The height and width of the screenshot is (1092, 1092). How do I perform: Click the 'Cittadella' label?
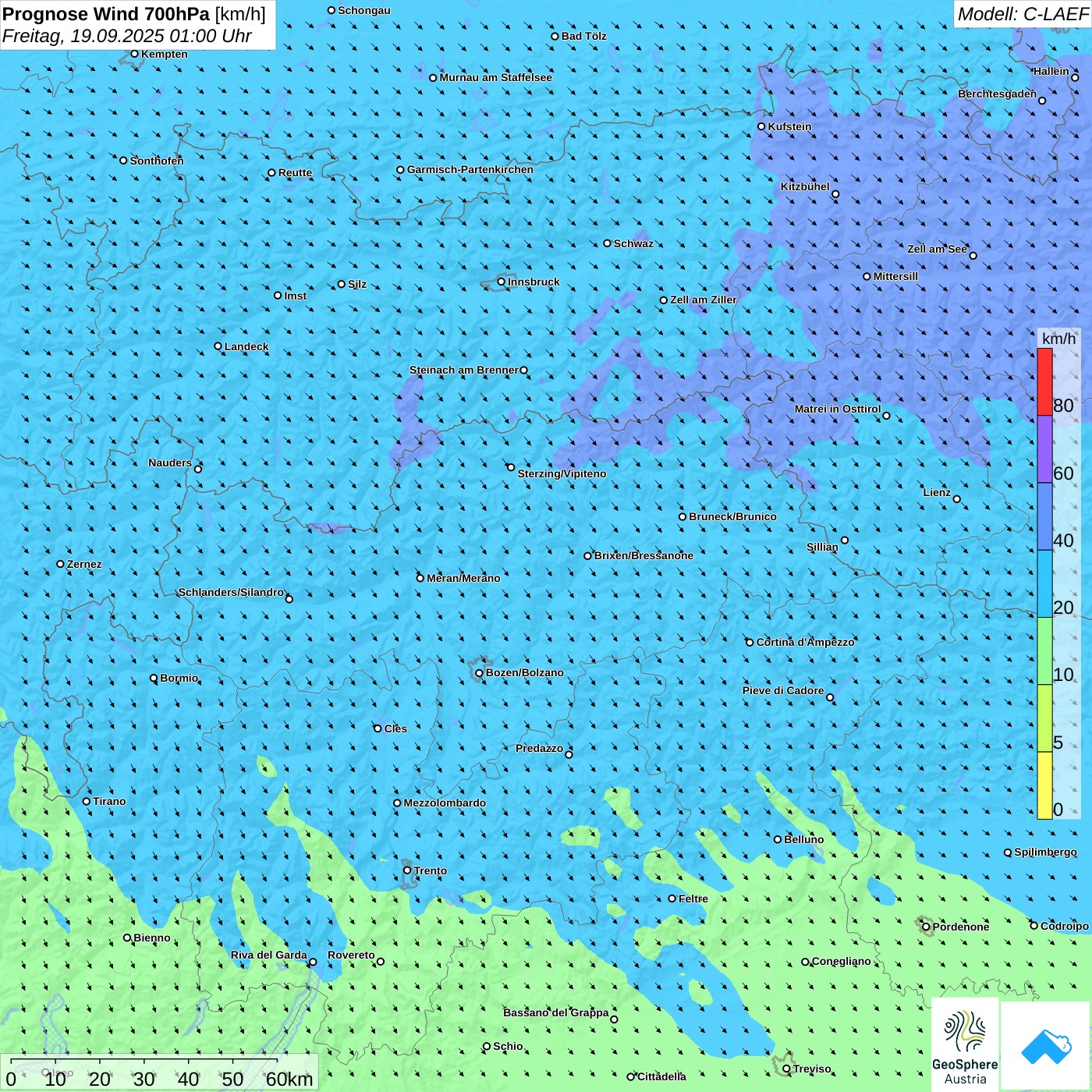(662, 1076)
